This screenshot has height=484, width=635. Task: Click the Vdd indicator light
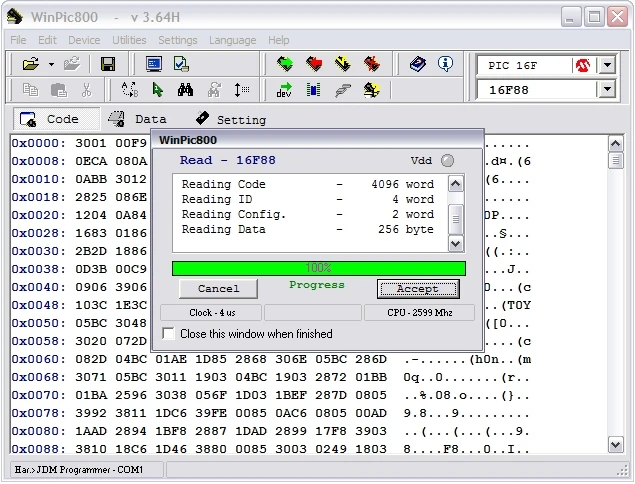447,160
